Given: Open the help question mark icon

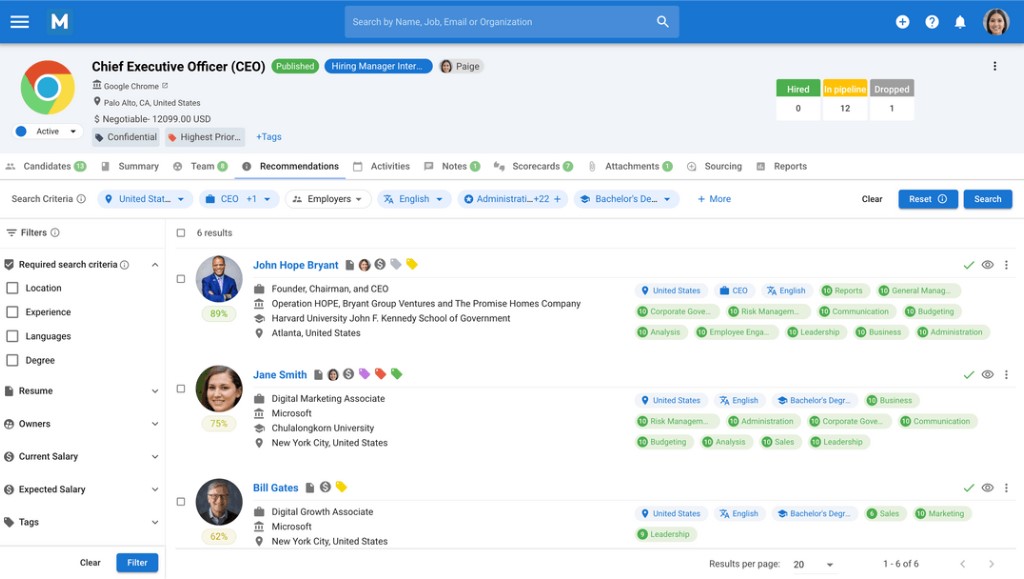Looking at the screenshot, I should [932, 22].
